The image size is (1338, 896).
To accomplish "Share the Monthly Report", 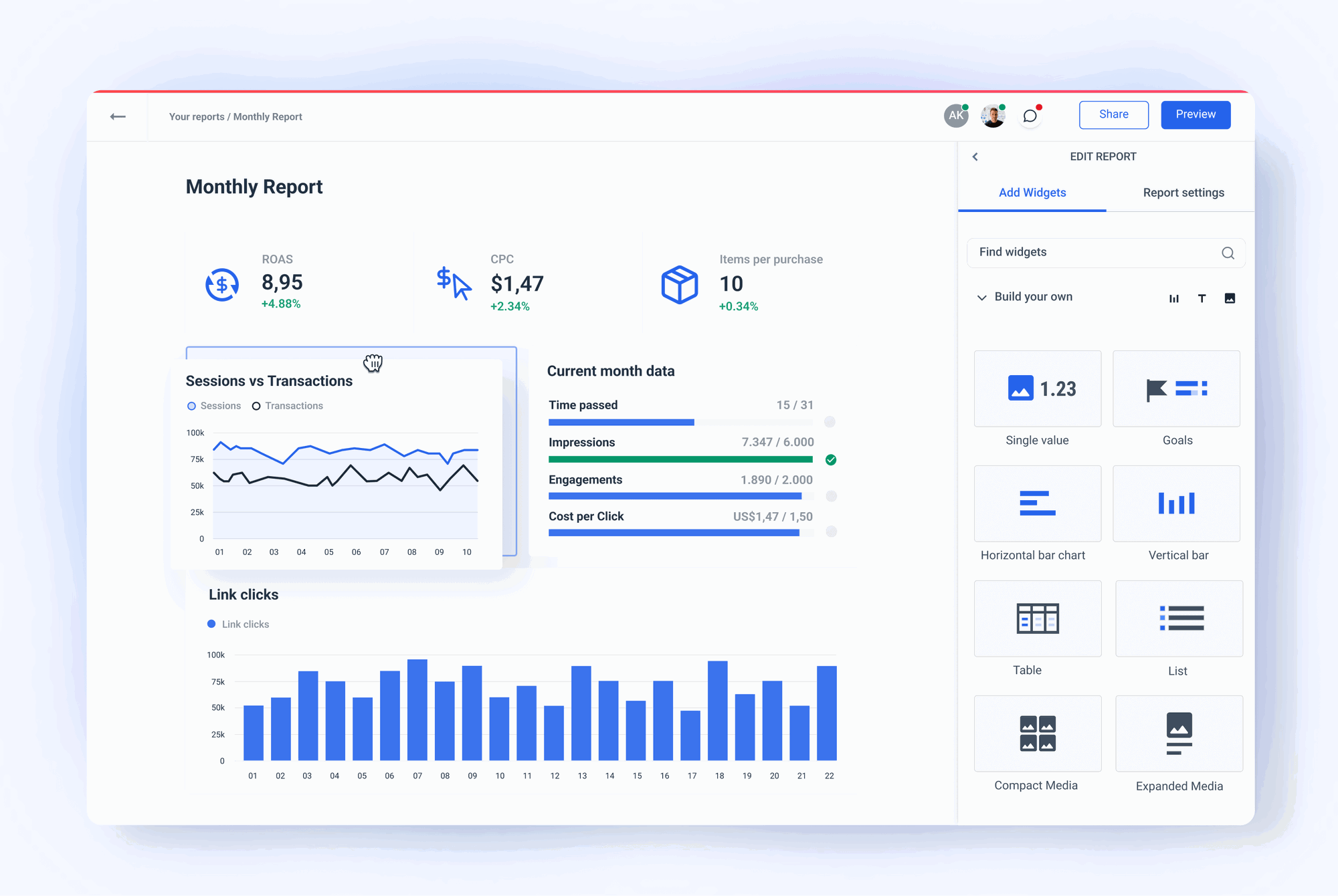I will (1113, 114).
